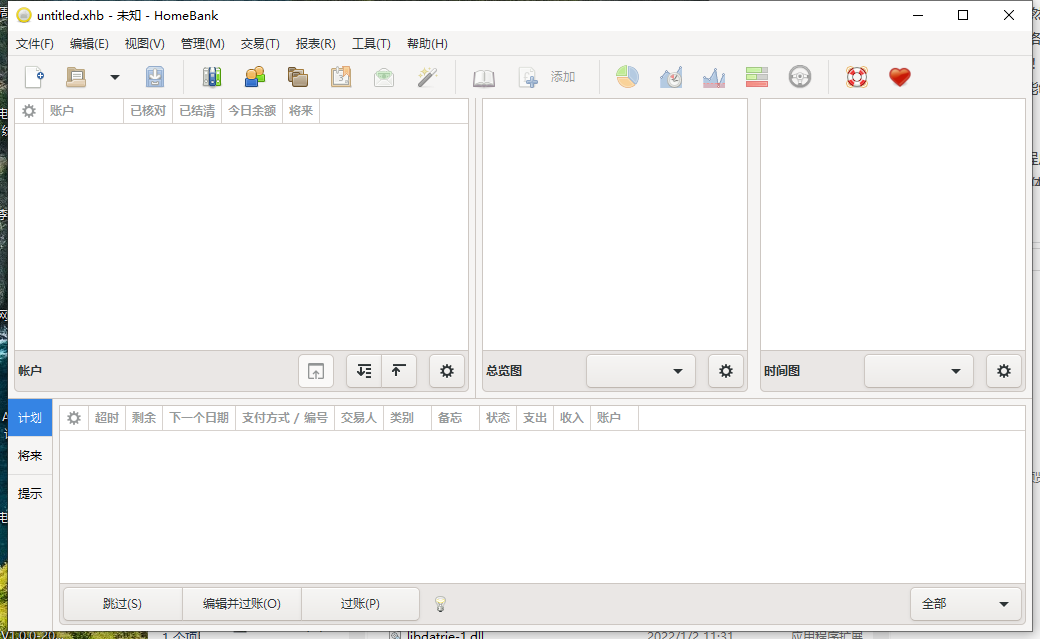The image size is (1040, 639).
Task: Open the payees manager
Action: pyautogui.click(x=254, y=76)
